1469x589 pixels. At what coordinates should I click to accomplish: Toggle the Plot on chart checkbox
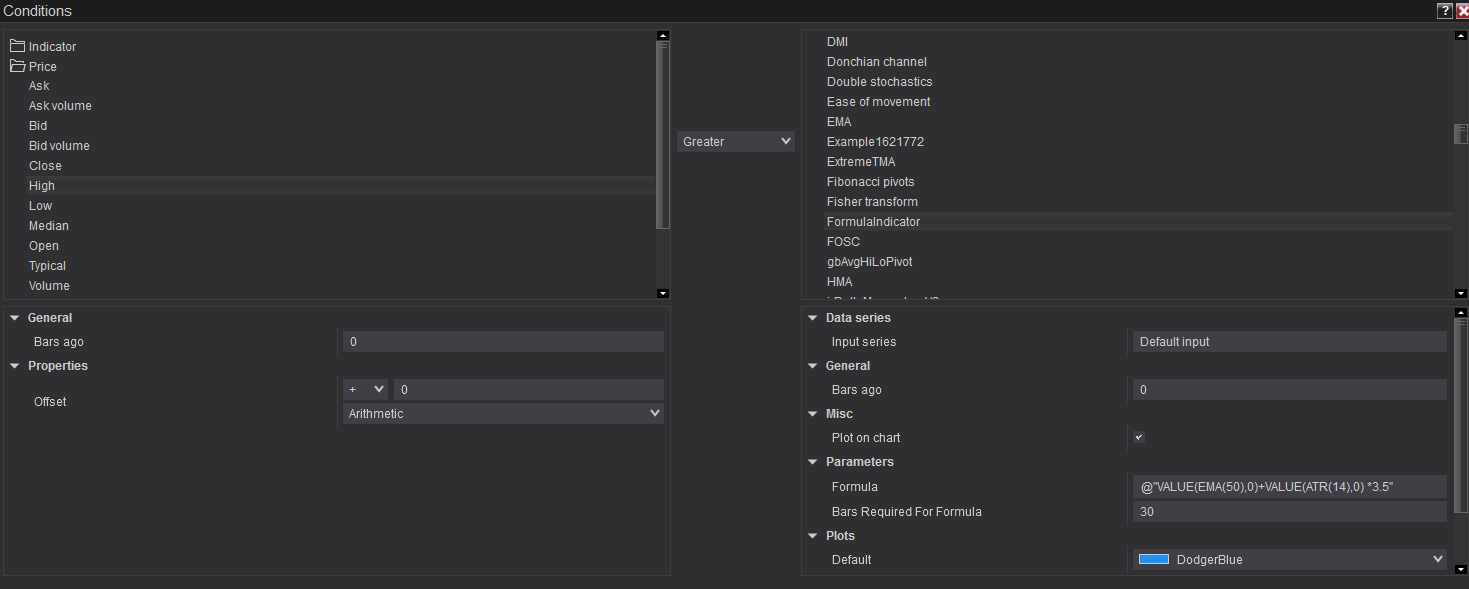coord(1138,437)
